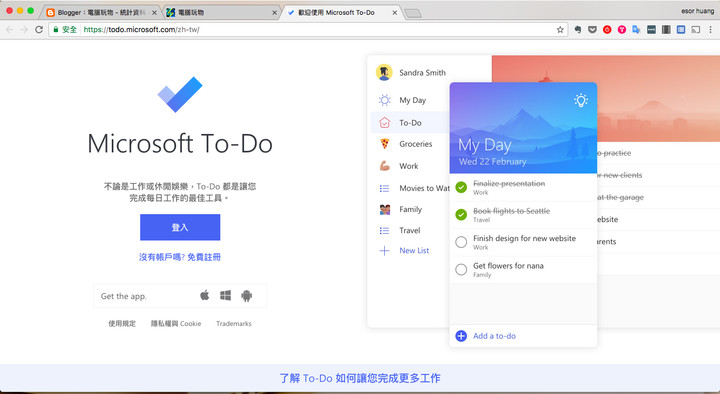Open the 隱私權與 Cookie link
The height and width of the screenshot is (394, 720).
pos(176,324)
